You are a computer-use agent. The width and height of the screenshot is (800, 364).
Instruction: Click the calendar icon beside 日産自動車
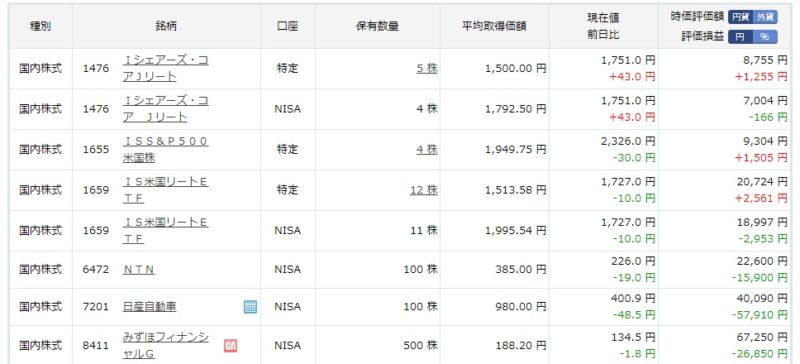tap(250, 307)
